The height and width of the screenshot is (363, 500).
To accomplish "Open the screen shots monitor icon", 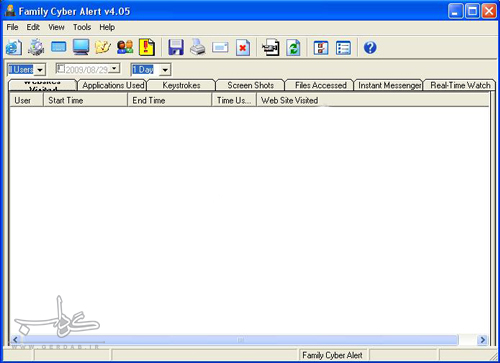I will (x=81, y=47).
